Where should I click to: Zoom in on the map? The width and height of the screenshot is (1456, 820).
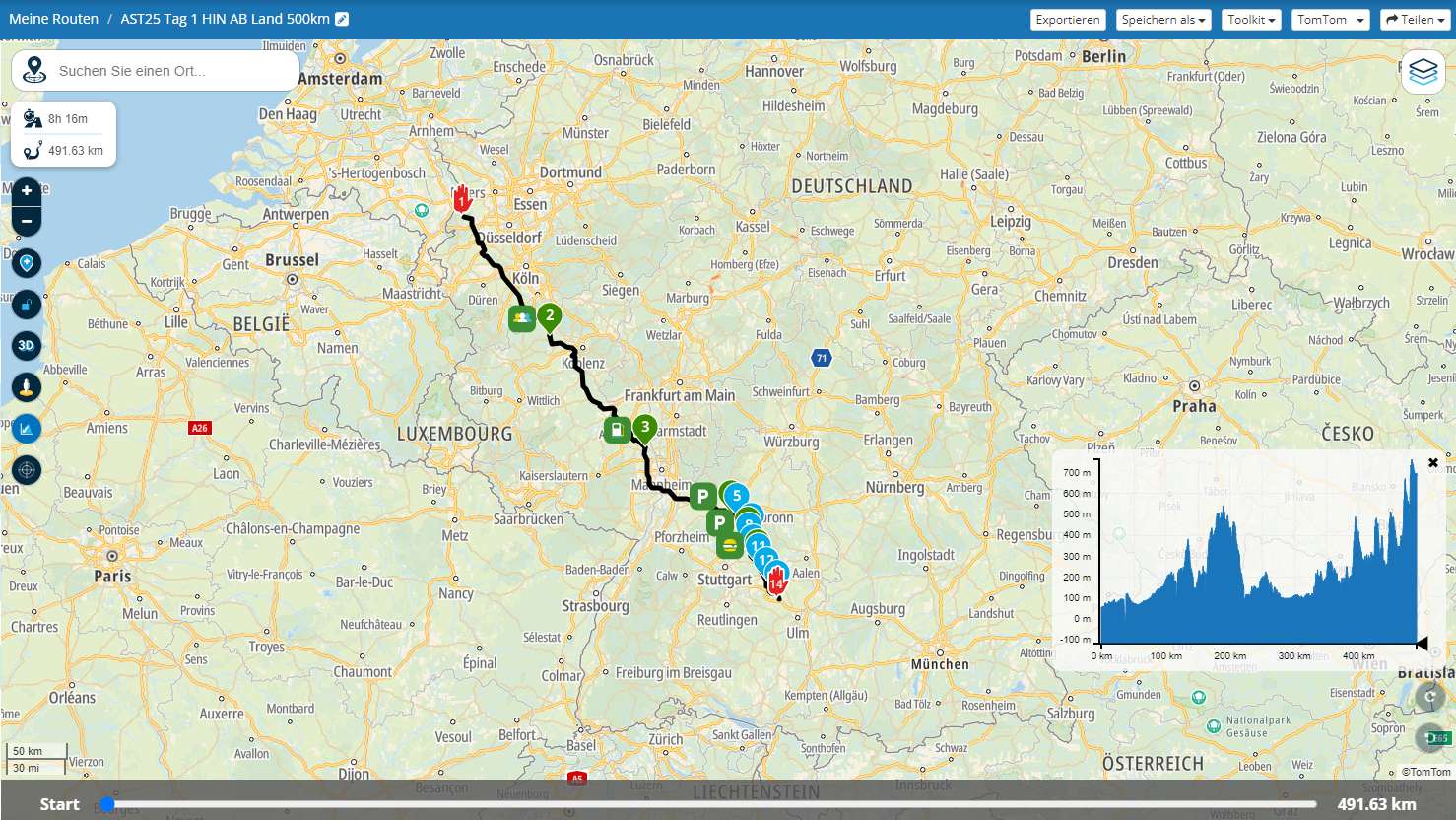[x=27, y=190]
